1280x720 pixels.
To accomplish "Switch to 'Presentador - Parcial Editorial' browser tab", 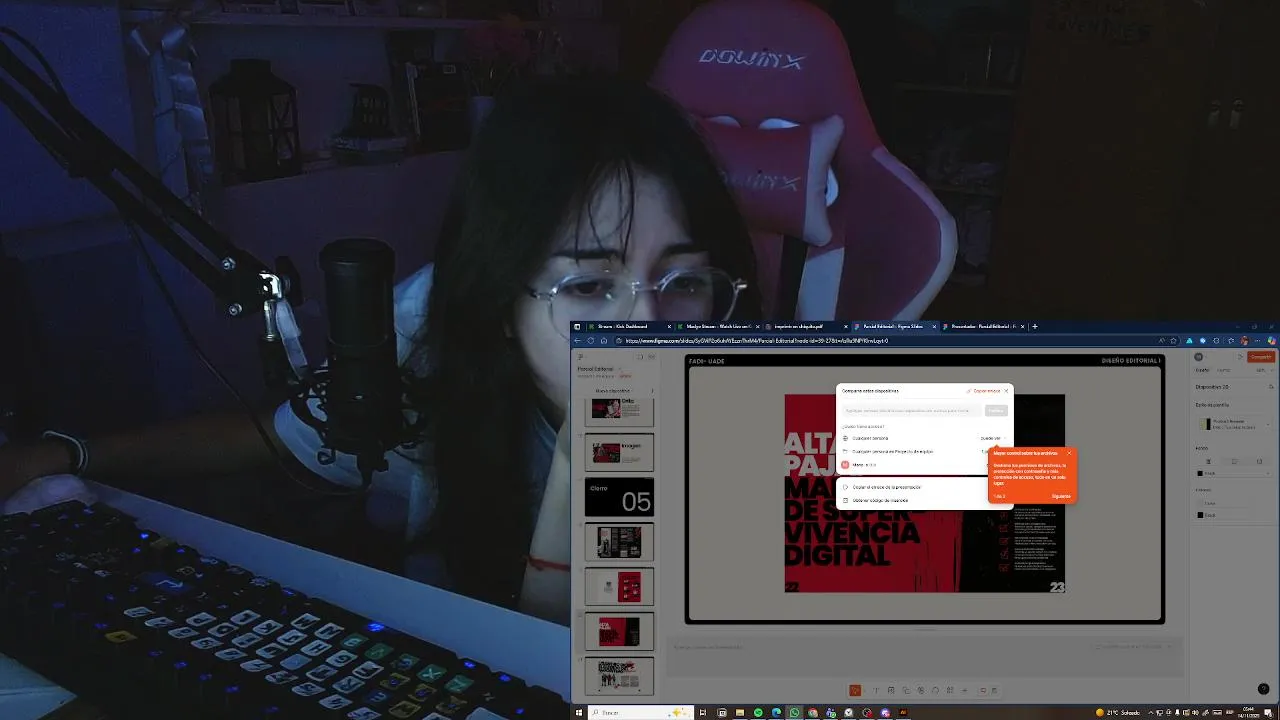I will (982, 326).
